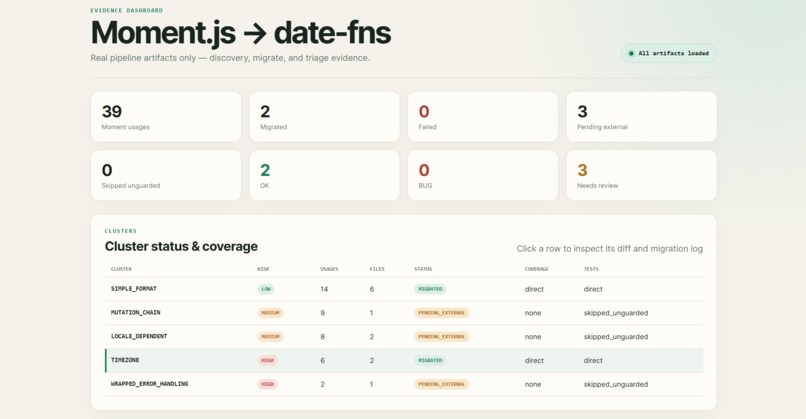The height and width of the screenshot is (419, 806).
Task: Click files value 6 in SIMPLE_FORMAT row
Action: point(372,289)
